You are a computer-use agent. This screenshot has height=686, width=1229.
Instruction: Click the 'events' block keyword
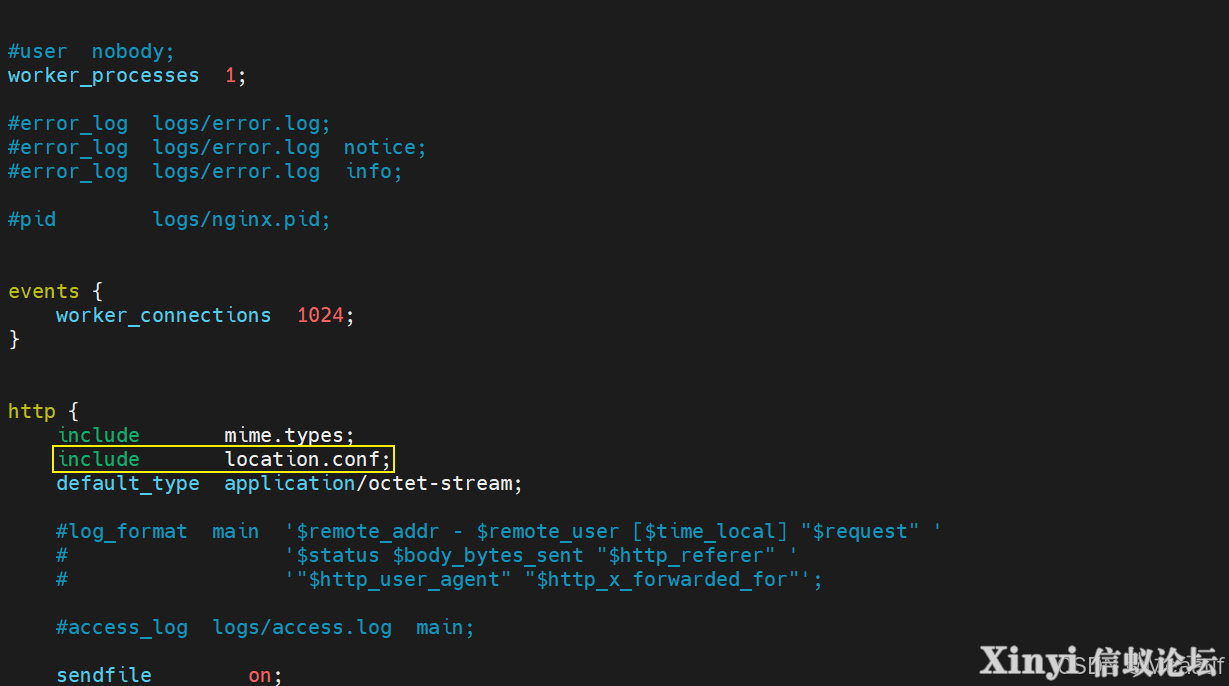tap(43, 291)
